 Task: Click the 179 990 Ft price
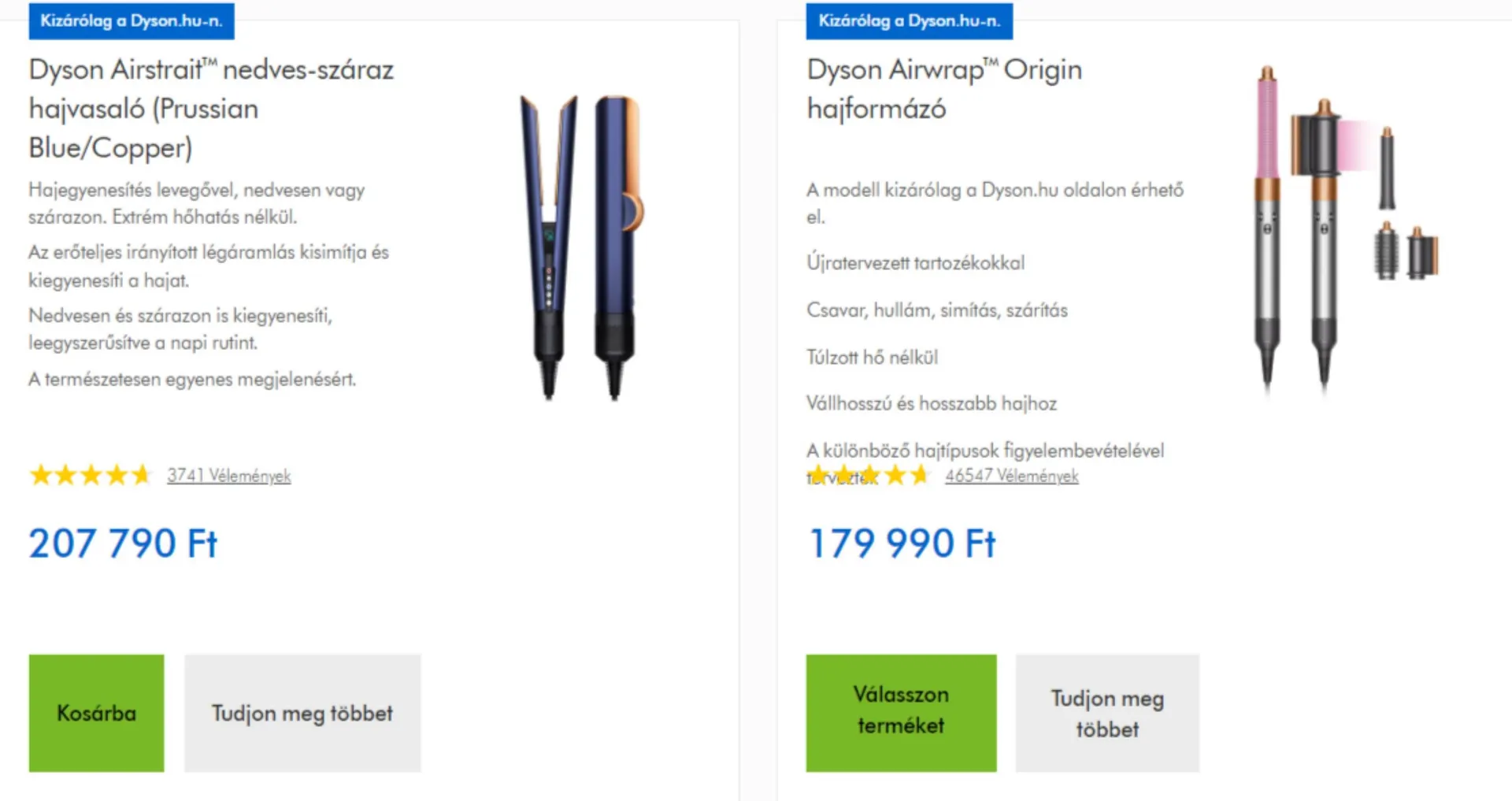(x=902, y=543)
